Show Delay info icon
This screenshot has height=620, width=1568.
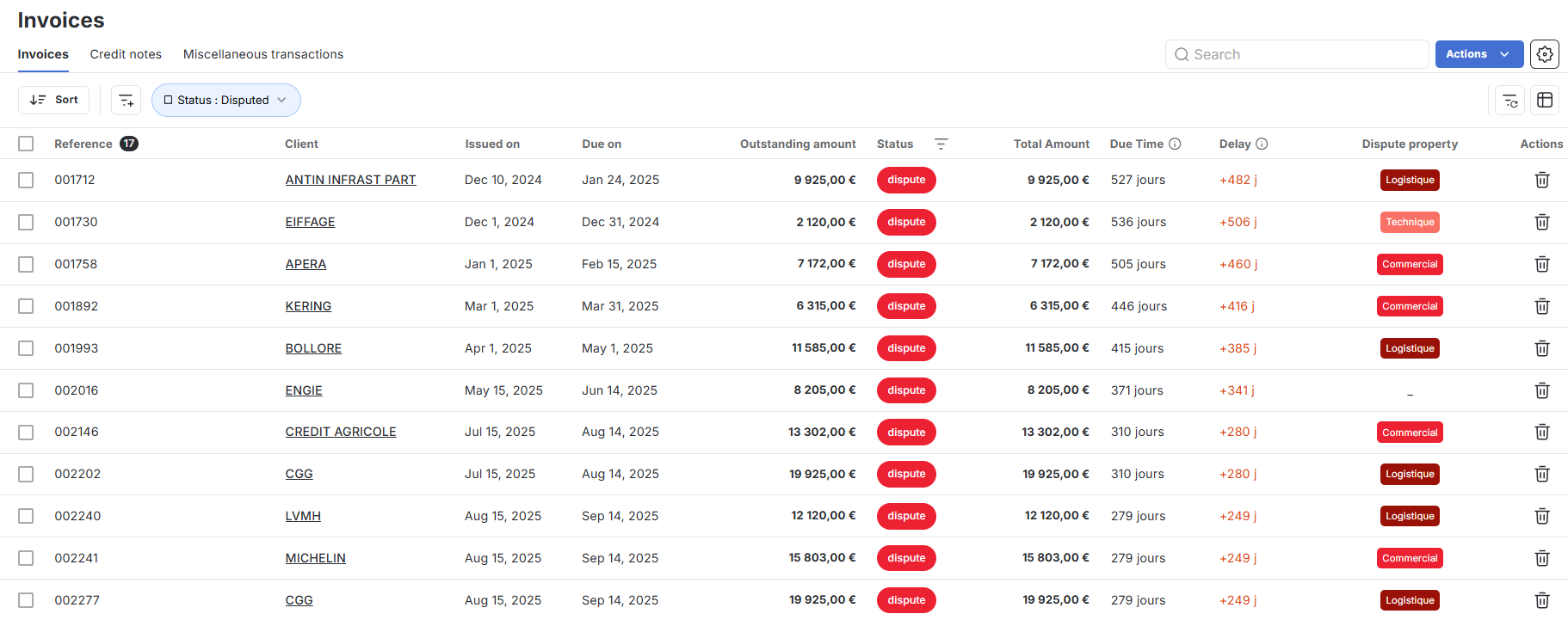click(x=1262, y=144)
